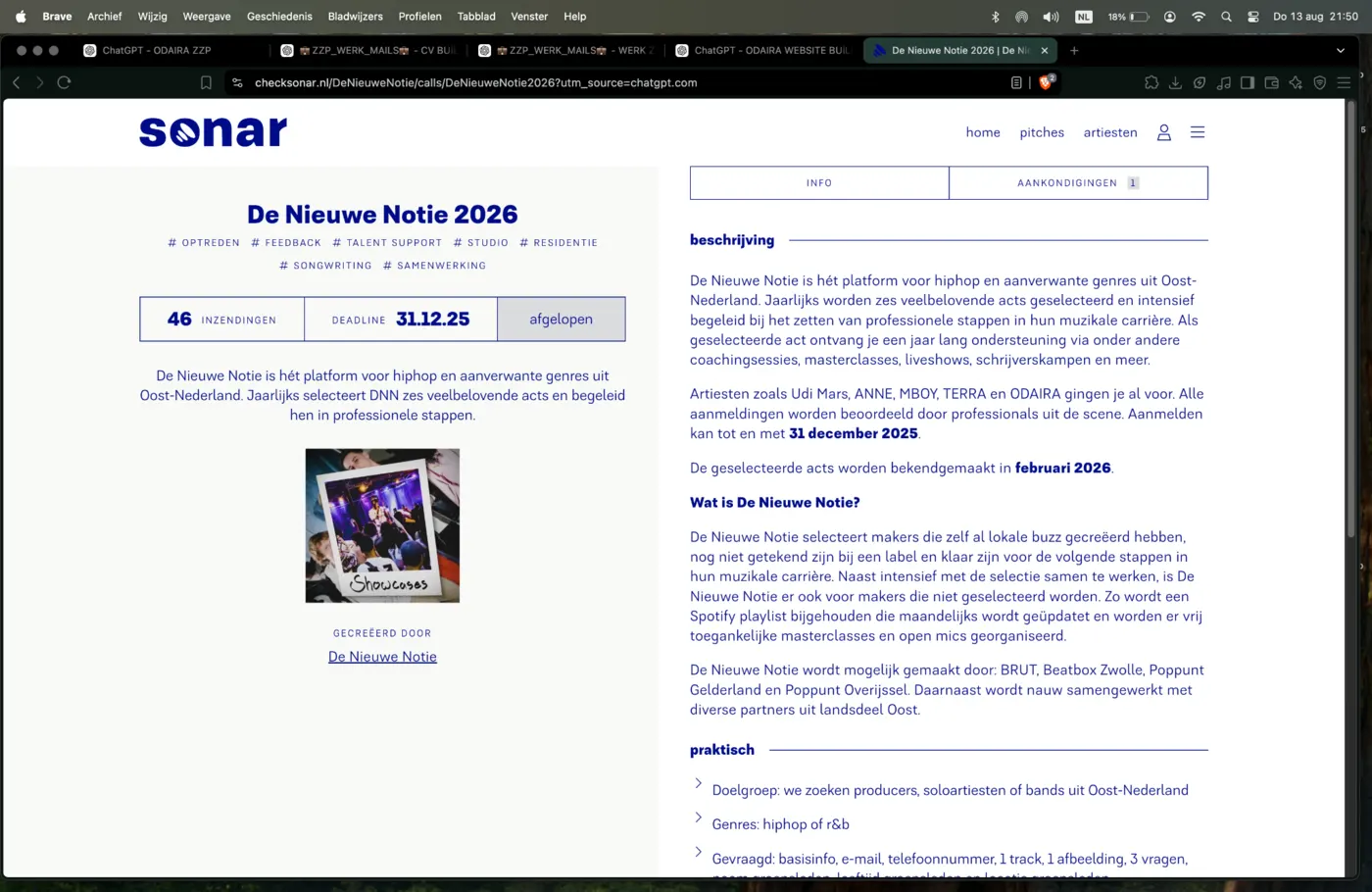Toggle the browser sidebar panel icon
Screen dimensions: 1372x892
(1248, 83)
